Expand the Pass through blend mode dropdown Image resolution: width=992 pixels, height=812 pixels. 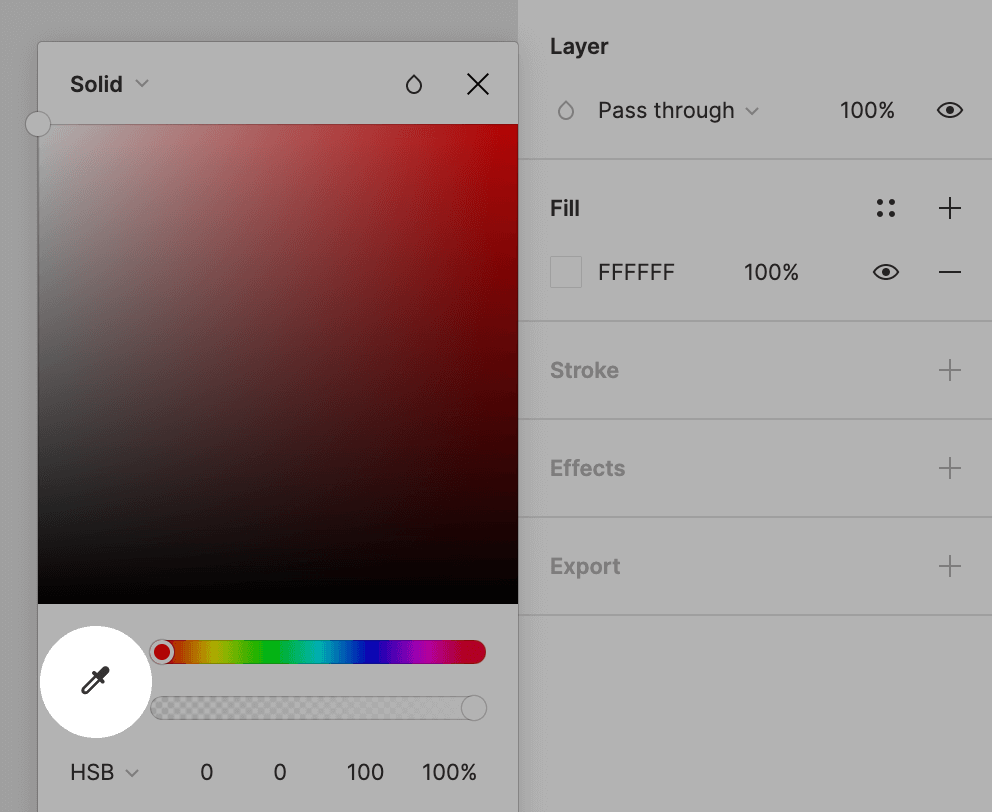point(678,110)
